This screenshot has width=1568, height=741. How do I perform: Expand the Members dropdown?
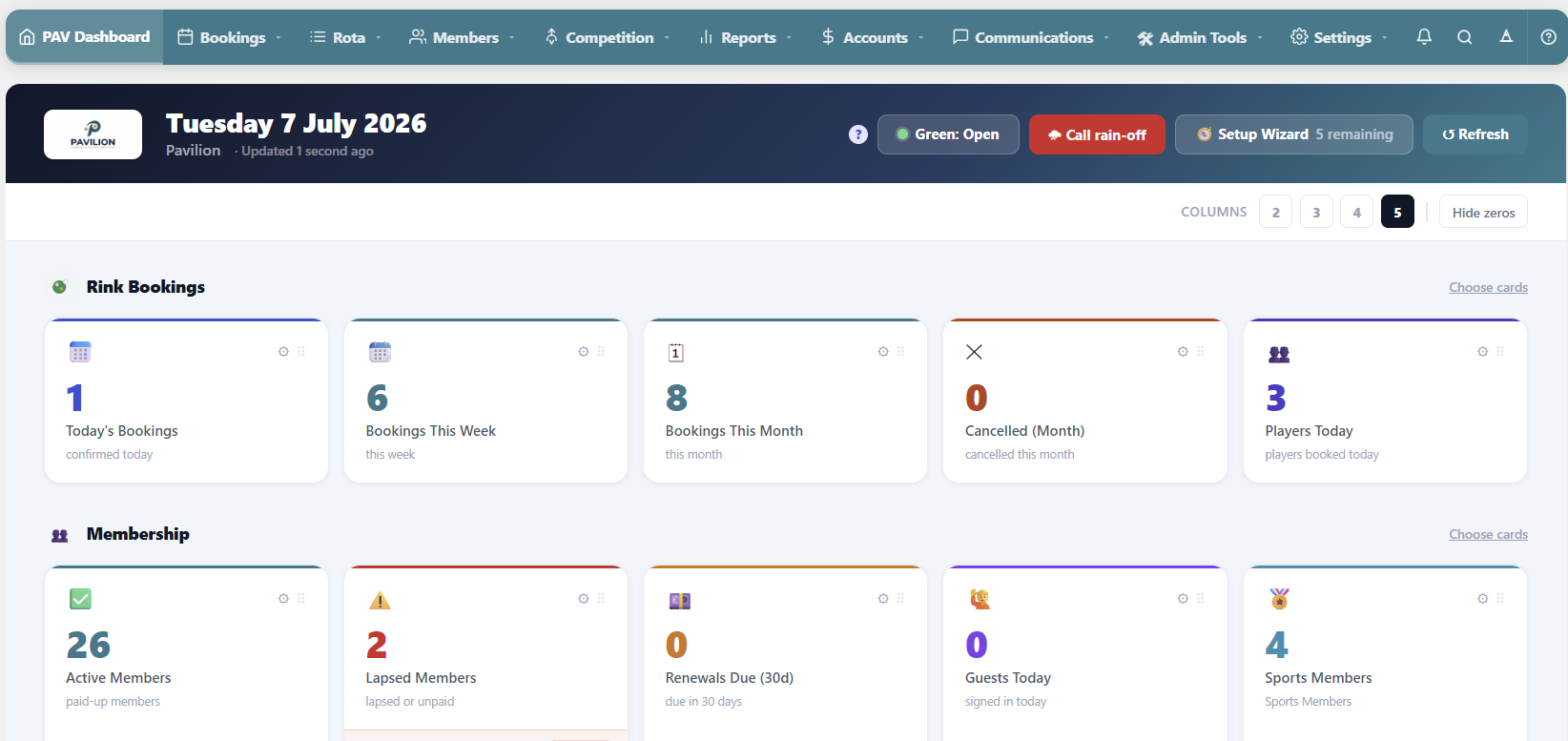click(463, 37)
